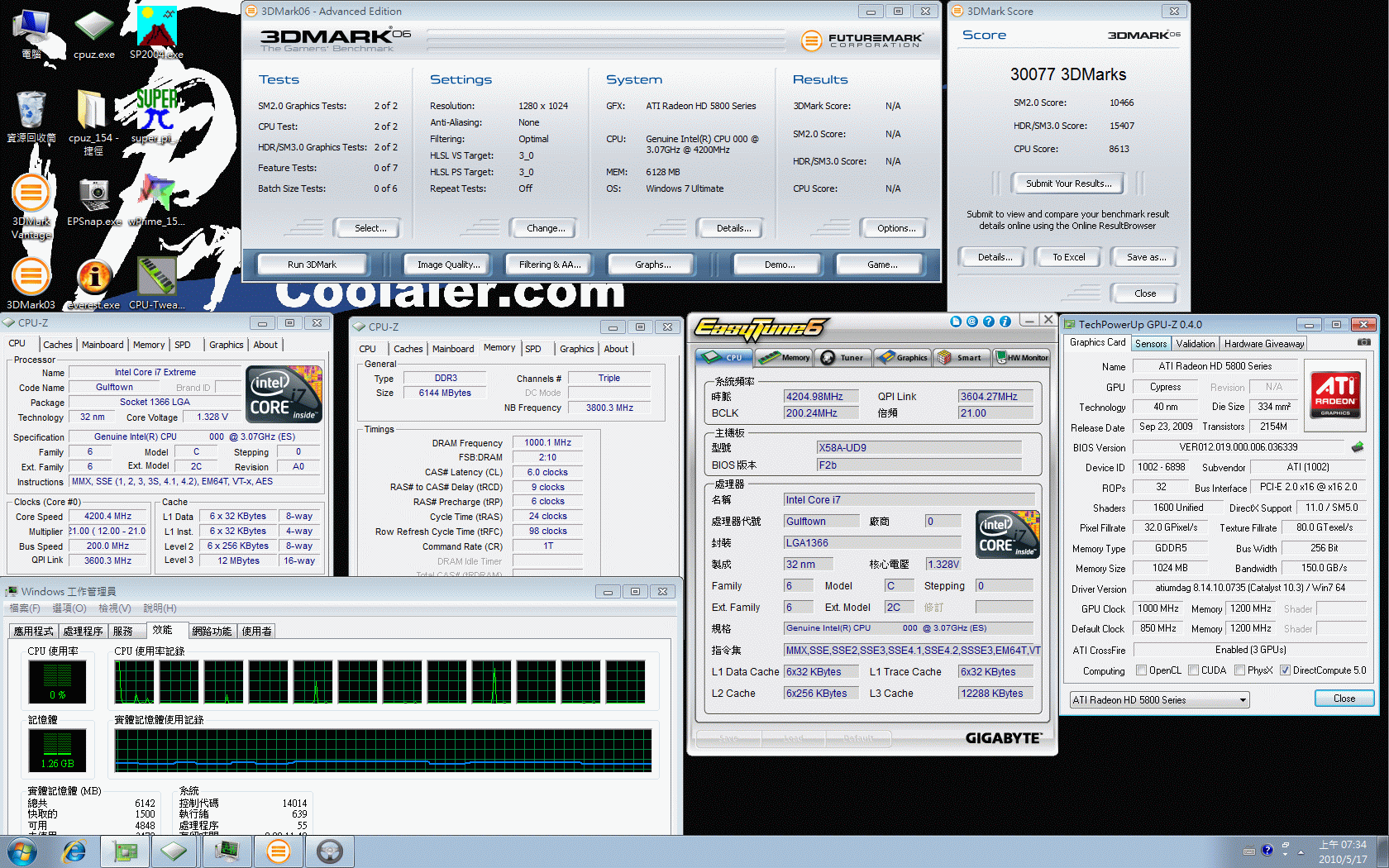Launch cpuz.exe from the desktop
This screenshot has height=868, width=1389.
coord(93,33)
